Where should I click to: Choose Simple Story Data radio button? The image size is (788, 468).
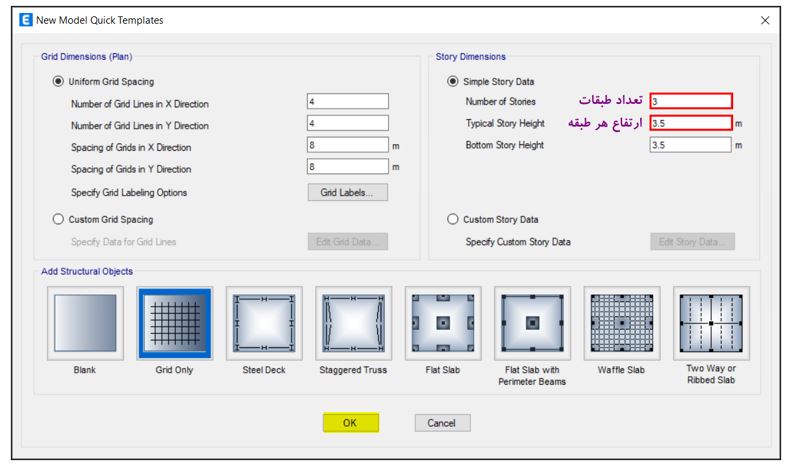point(453,81)
